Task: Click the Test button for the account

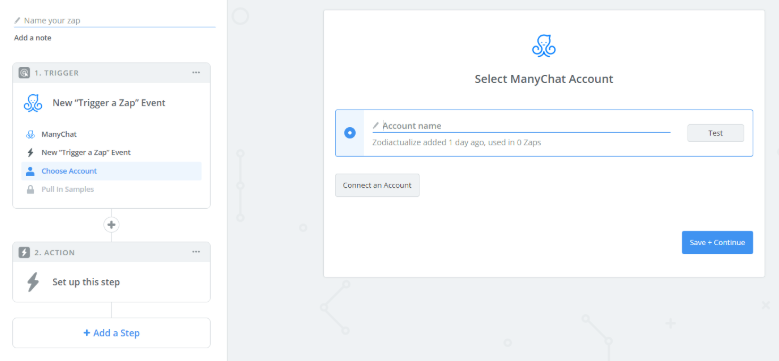Action: point(715,133)
